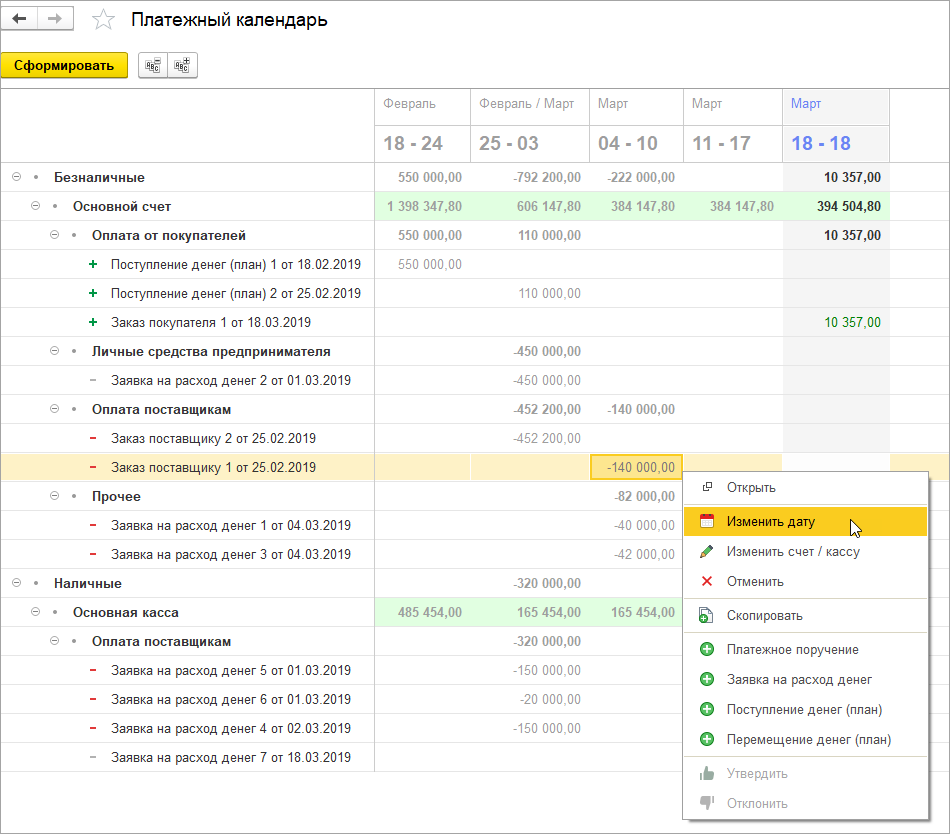Select Изменить счет / кассу menu entry
The height and width of the screenshot is (834, 950).
tap(792, 551)
